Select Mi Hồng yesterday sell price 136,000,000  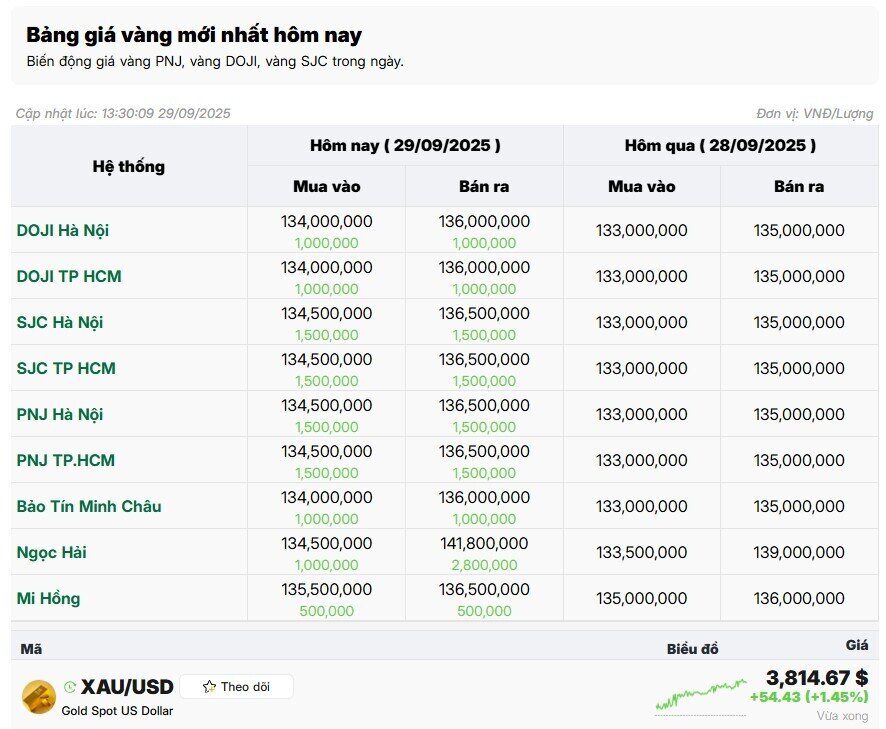click(799, 598)
